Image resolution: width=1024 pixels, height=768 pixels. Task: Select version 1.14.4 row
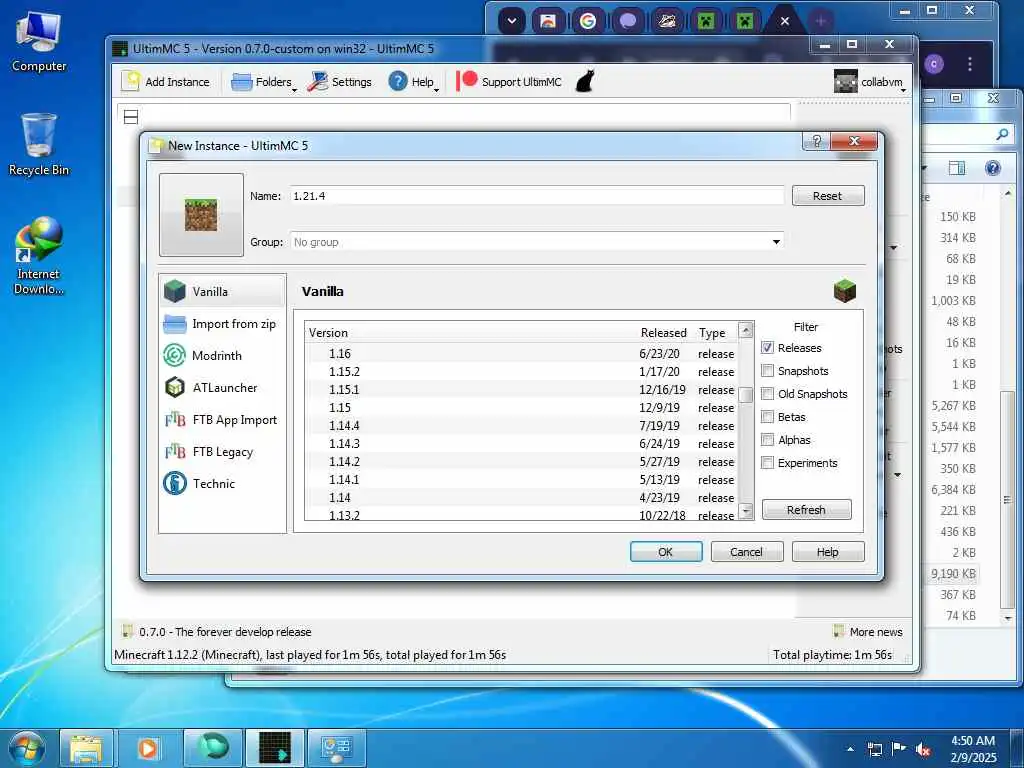pos(521,425)
